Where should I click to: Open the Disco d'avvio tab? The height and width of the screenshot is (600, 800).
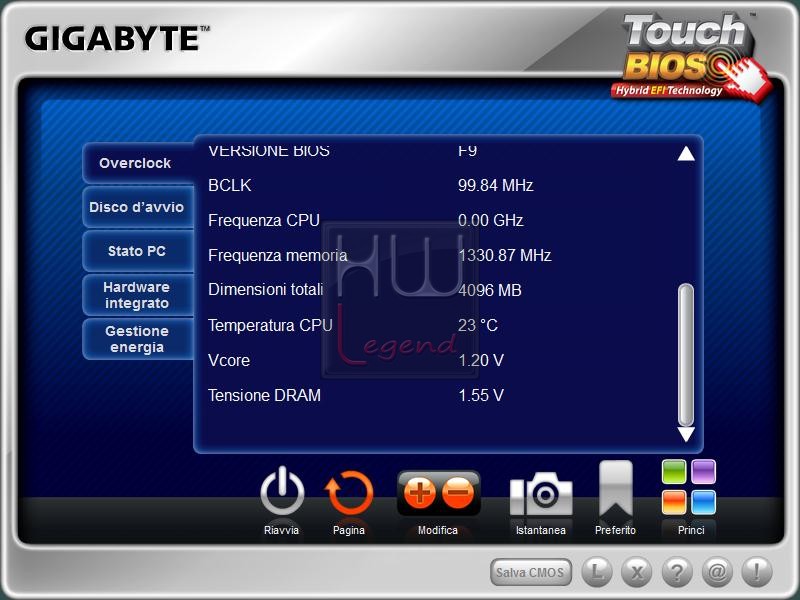pyautogui.click(x=138, y=207)
